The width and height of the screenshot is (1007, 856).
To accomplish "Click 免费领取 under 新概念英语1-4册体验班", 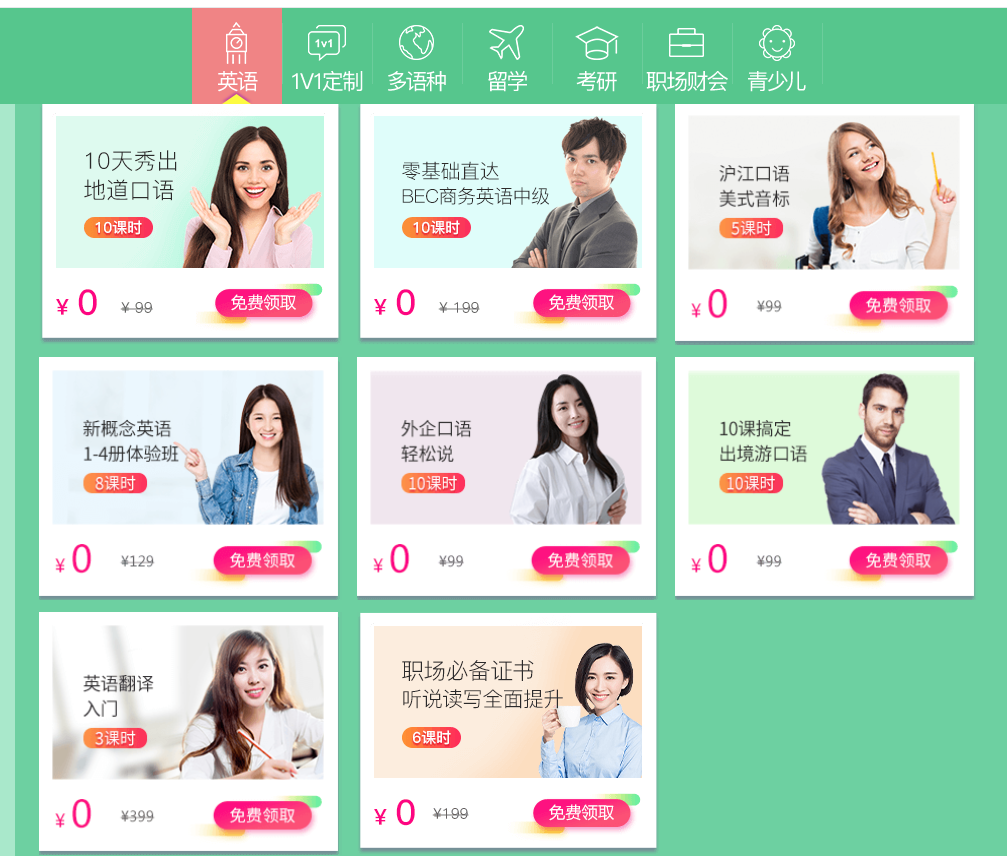I will [263, 561].
